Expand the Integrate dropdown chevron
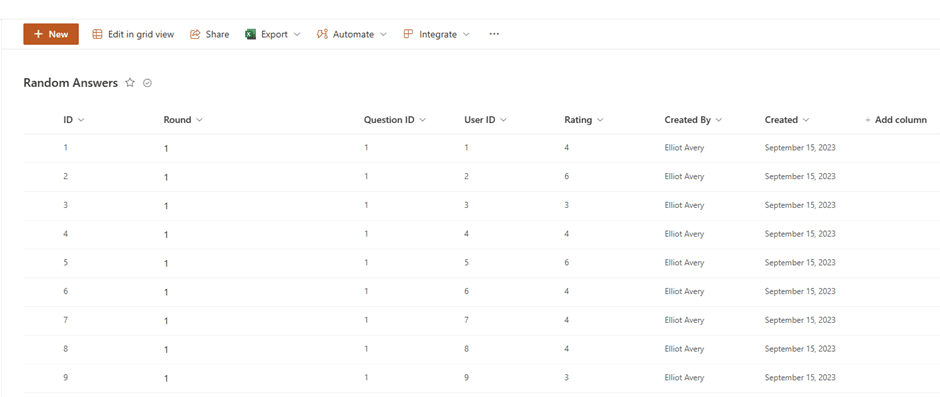 click(466, 35)
